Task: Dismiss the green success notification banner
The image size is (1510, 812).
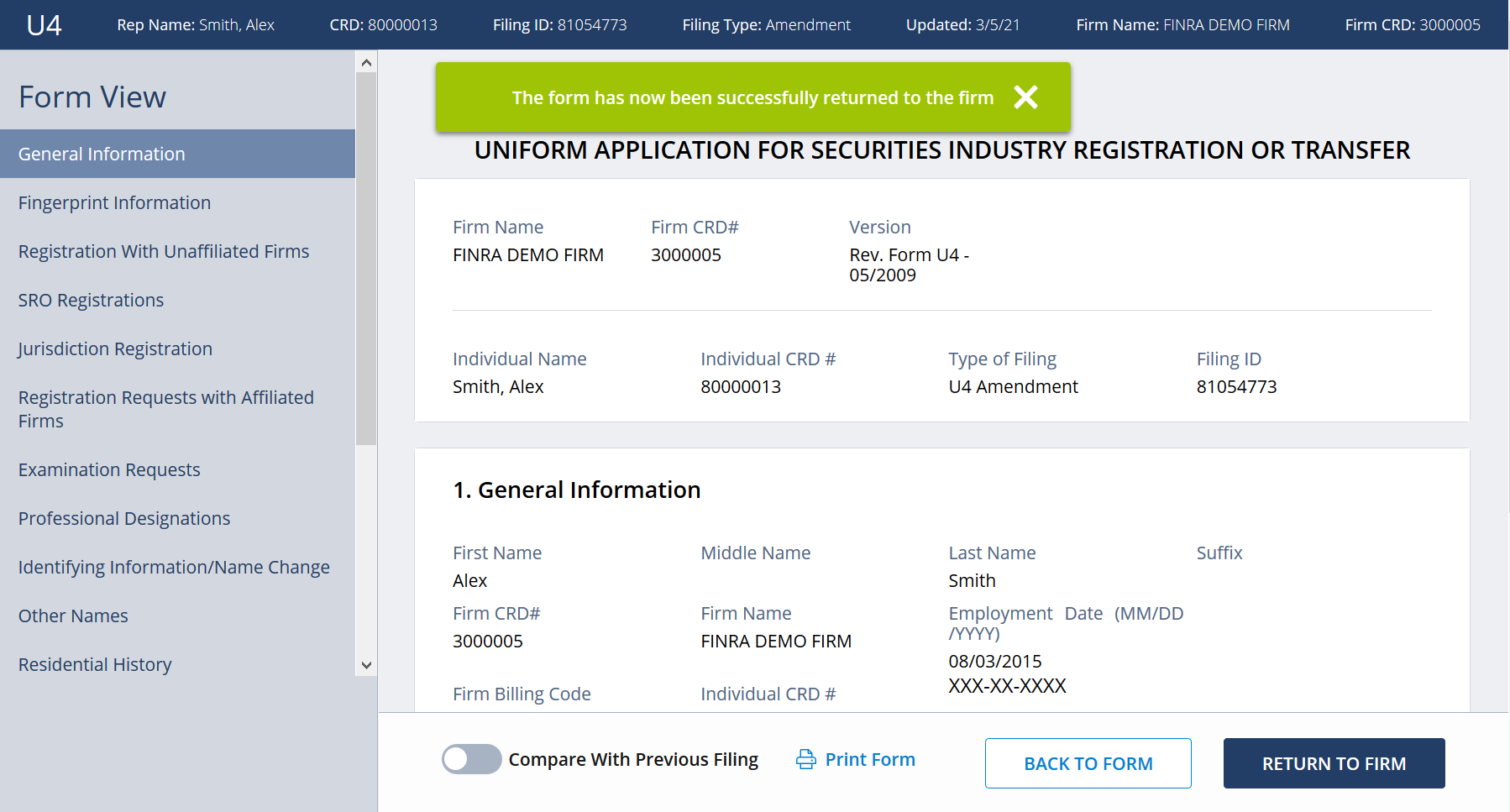Action: 1025,97
